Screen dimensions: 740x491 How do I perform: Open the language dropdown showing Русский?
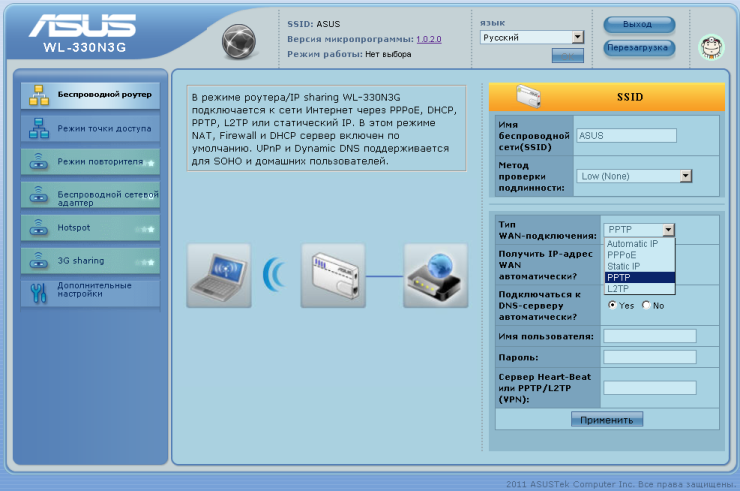point(532,37)
